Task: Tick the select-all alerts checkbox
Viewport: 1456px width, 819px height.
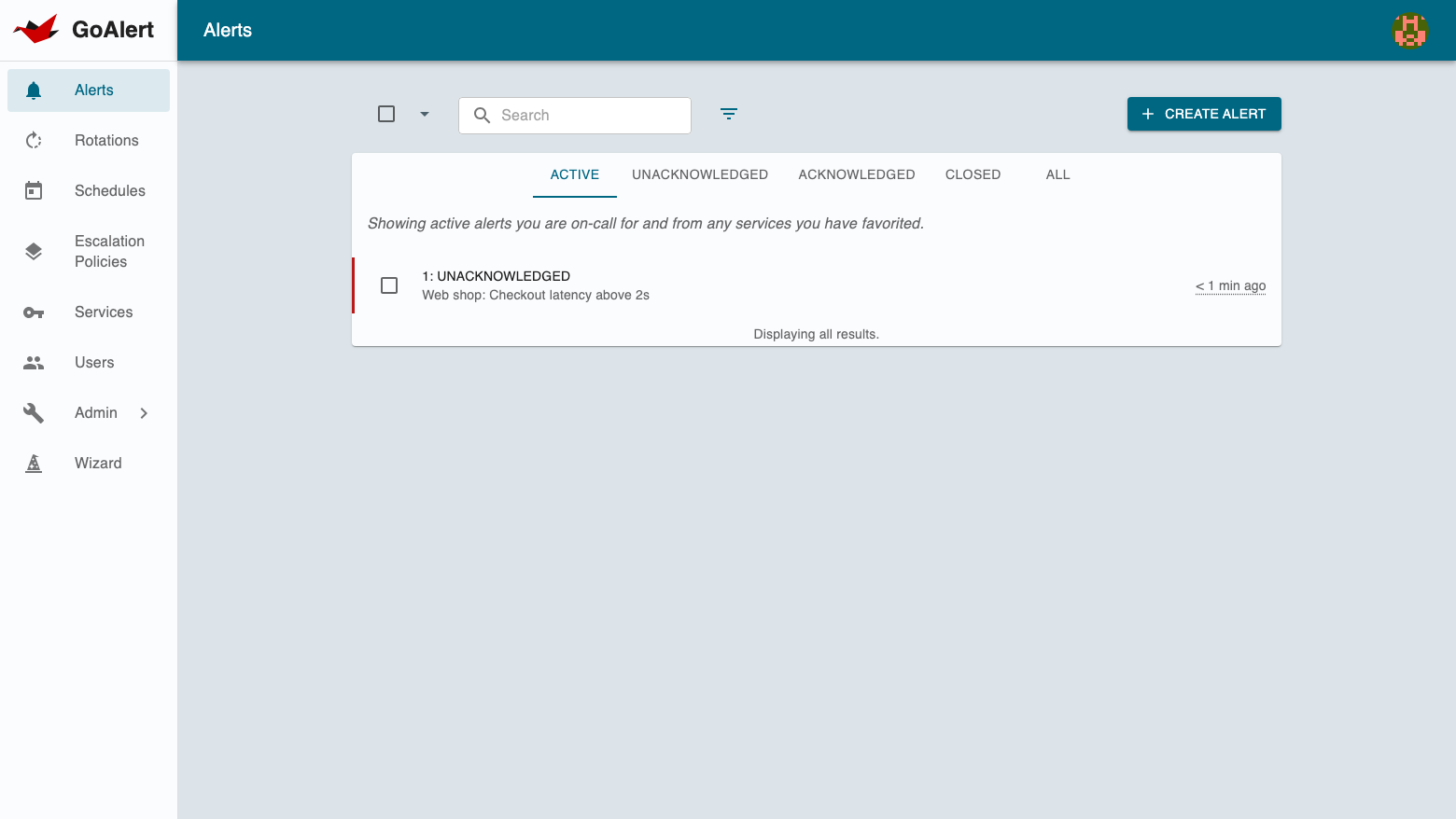Action: (386, 114)
